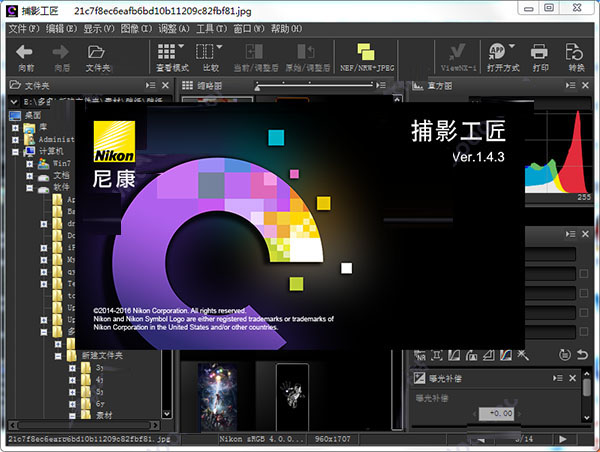Click the 打开方式 APP icon
600x452 pixels.
click(497, 51)
